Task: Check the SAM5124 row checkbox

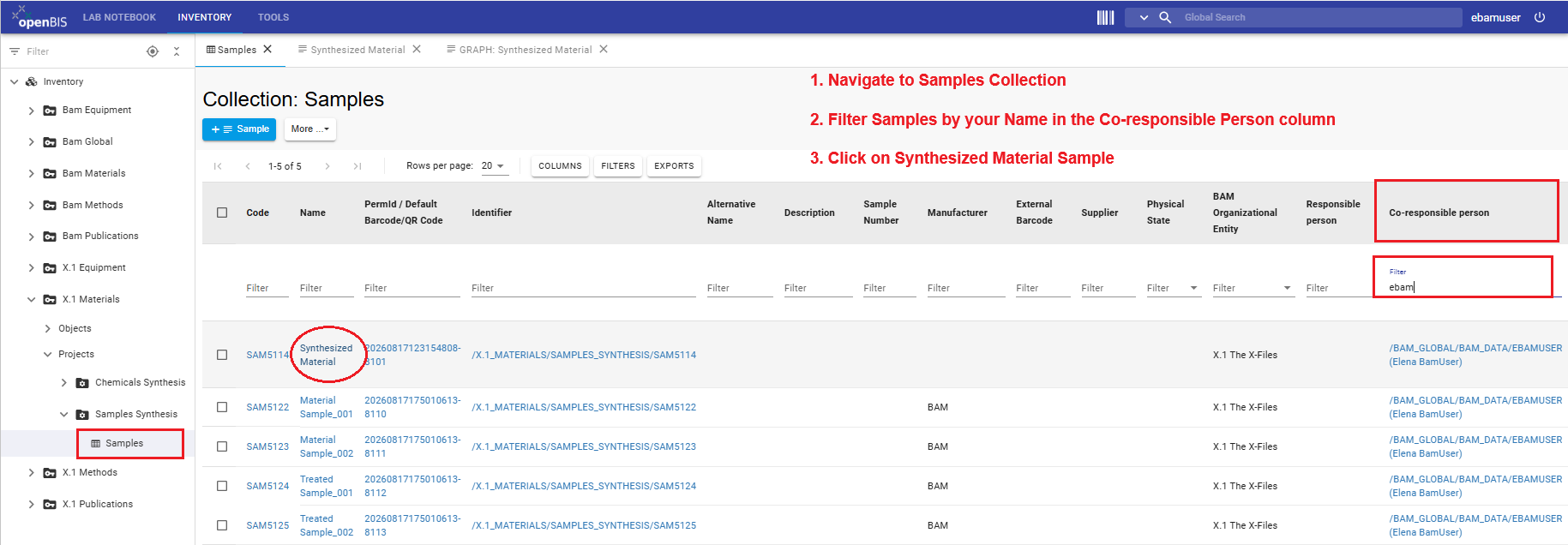Action: click(x=222, y=486)
